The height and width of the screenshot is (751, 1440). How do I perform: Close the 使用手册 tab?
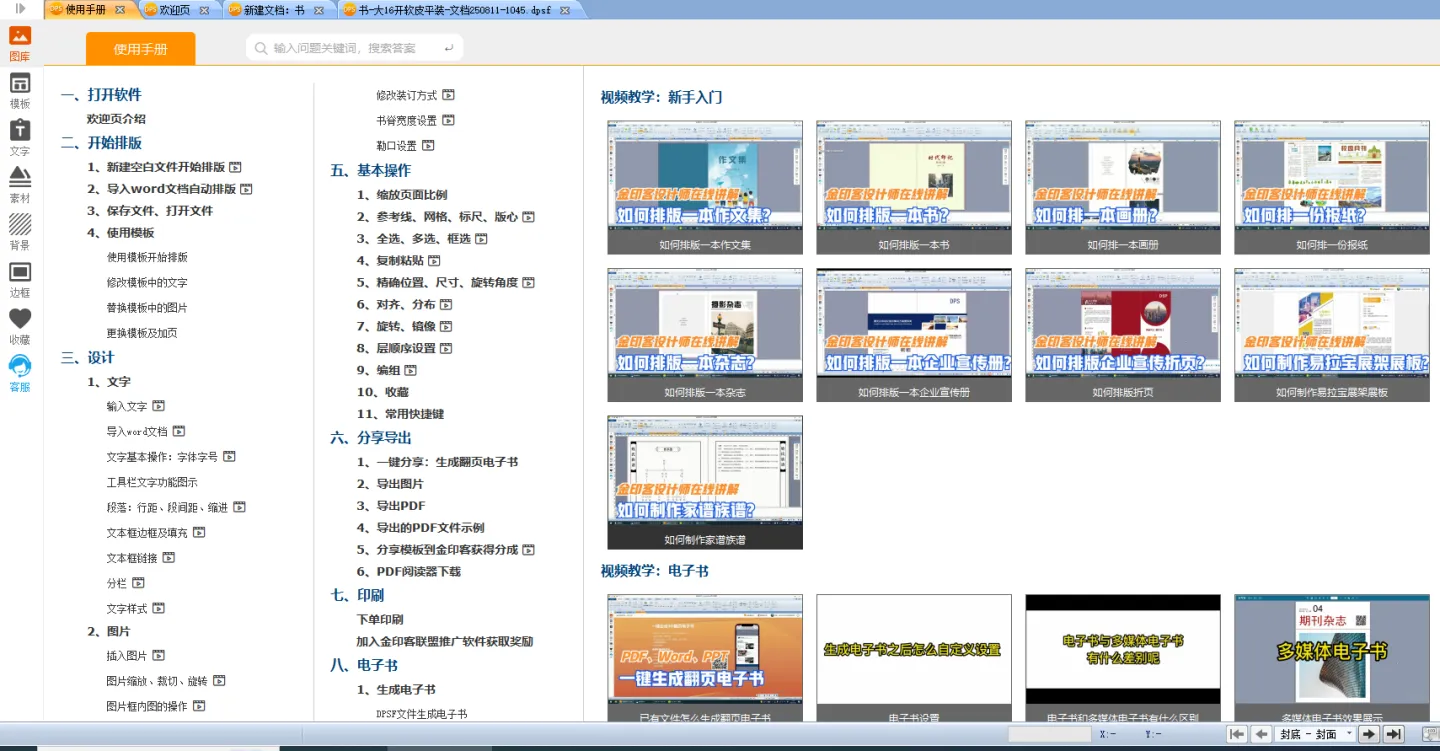[x=120, y=10]
